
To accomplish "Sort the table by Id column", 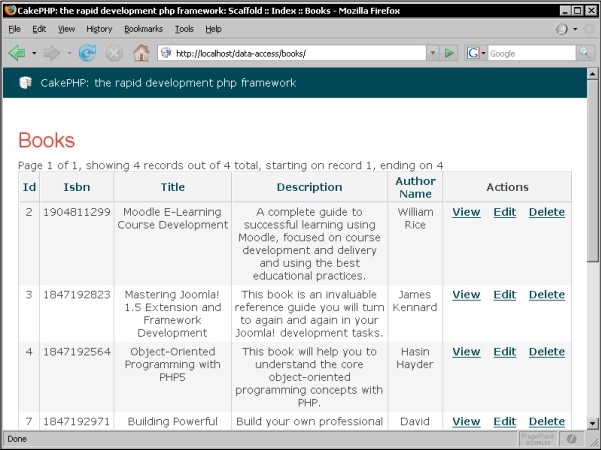I will [29, 187].
